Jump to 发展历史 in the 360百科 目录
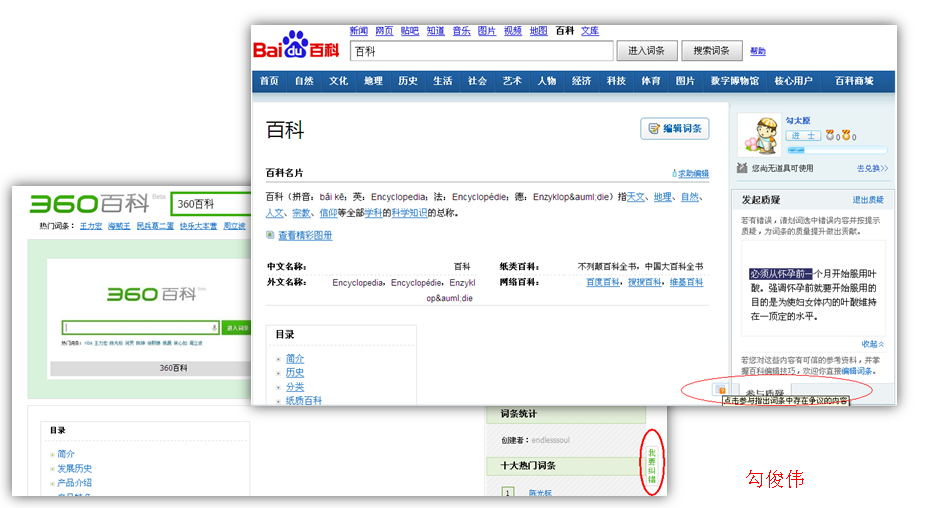This screenshot has width=929, height=508. click(75, 468)
